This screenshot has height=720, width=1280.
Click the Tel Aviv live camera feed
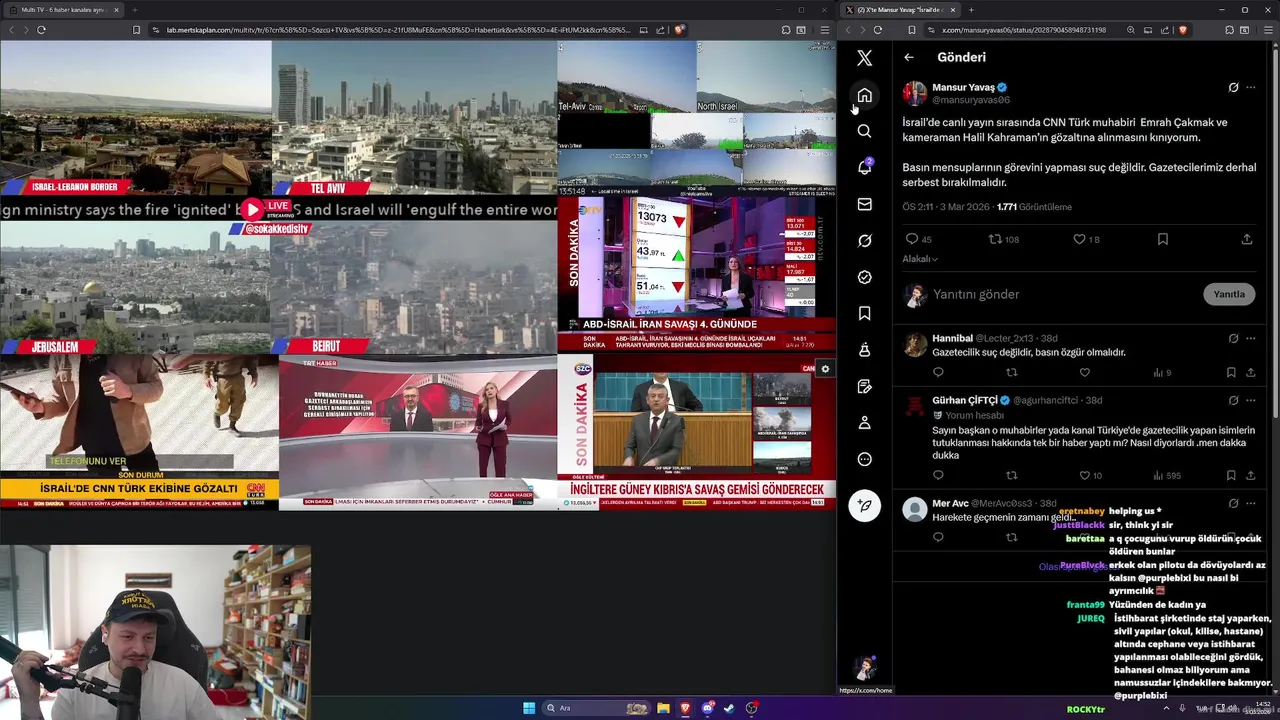click(414, 118)
